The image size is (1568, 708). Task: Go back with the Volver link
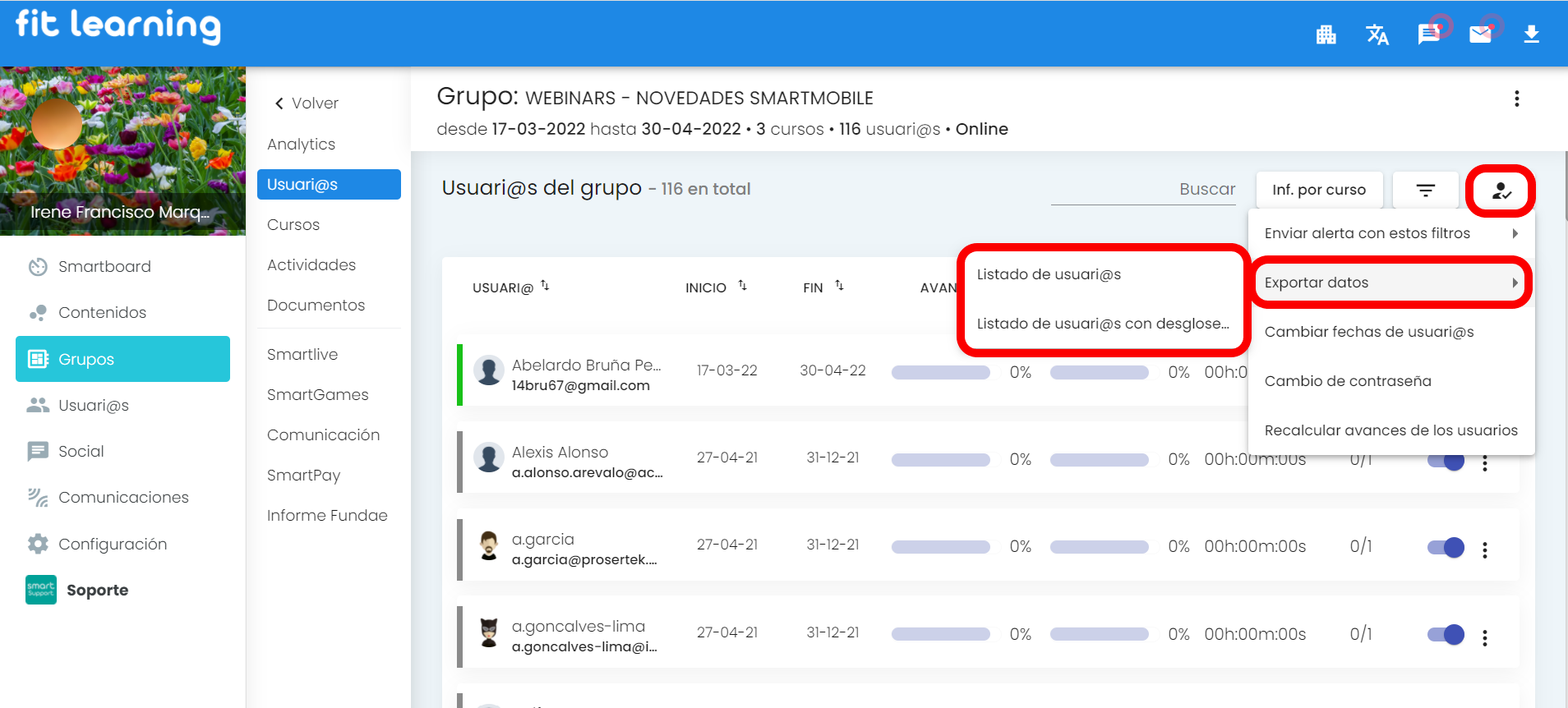point(307,103)
